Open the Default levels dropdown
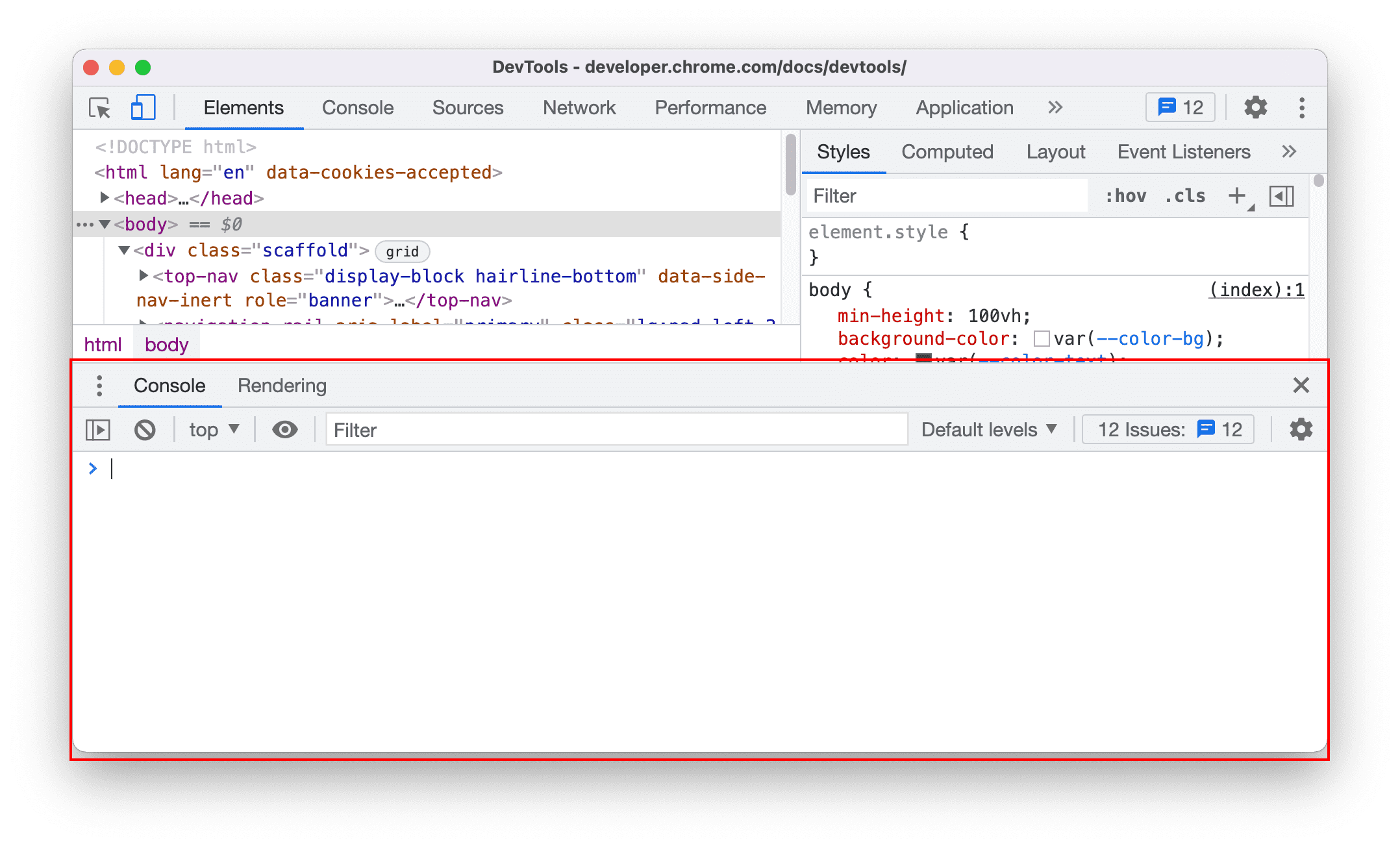 pos(989,430)
